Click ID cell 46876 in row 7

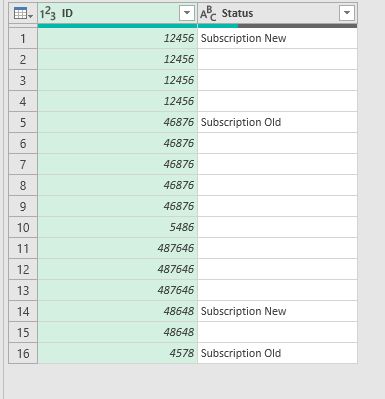(x=118, y=164)
